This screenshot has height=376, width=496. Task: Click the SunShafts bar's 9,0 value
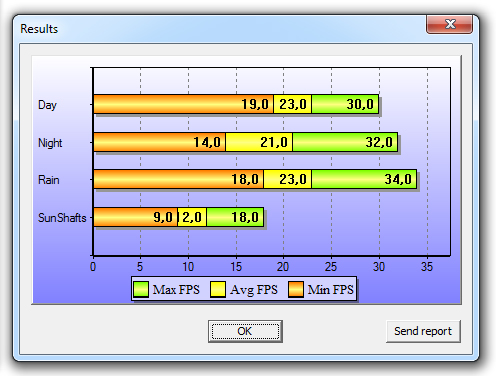(163, 217)
